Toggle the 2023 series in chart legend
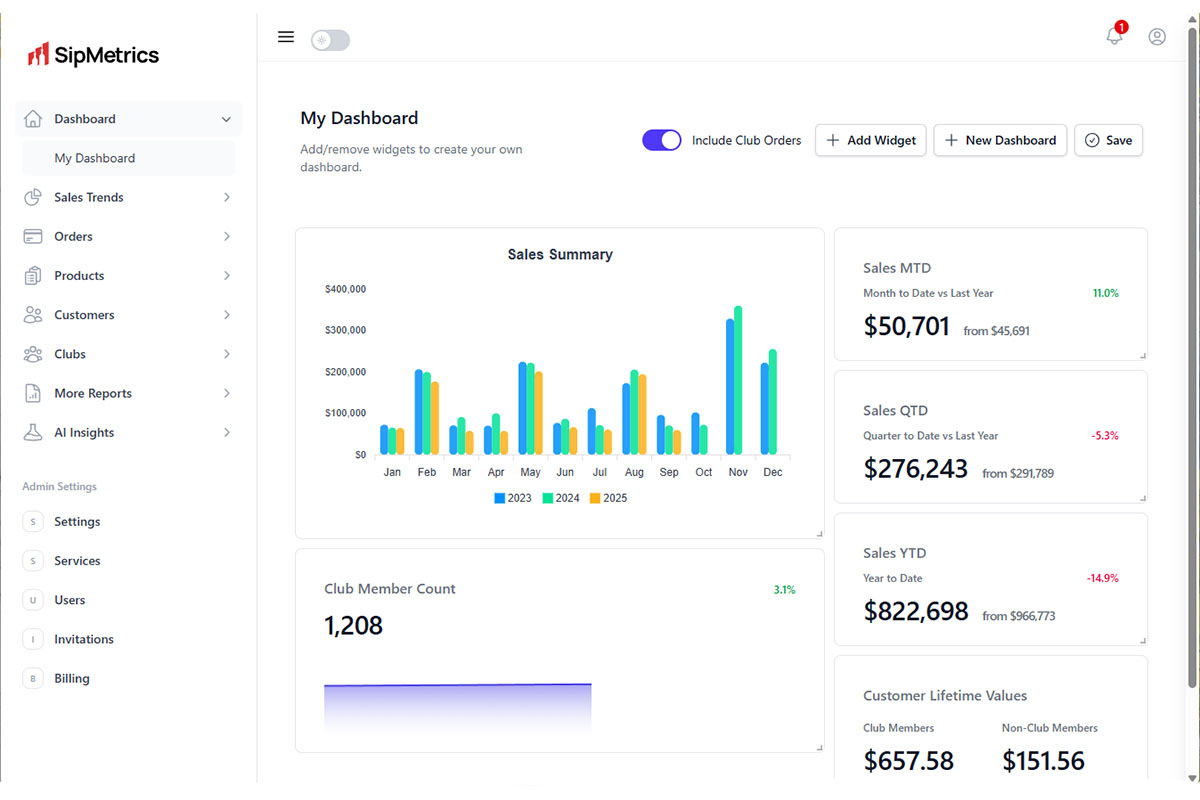This screenshot has width=1200, height=800. point(513,498)
